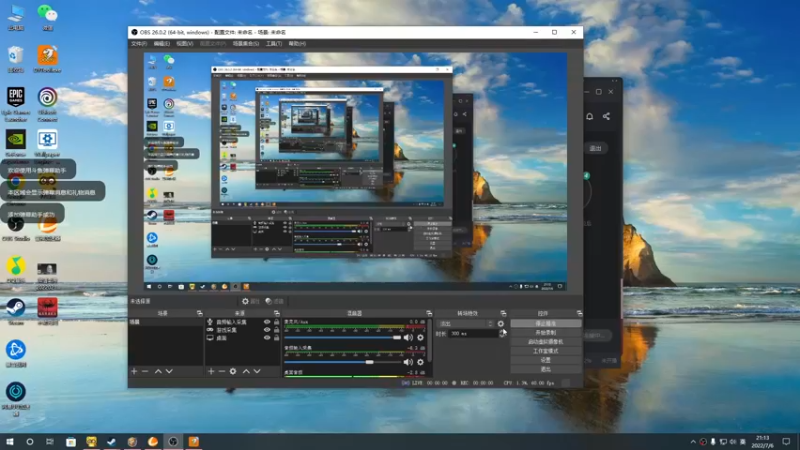Pop out the Audio Mixer dock panel
This screenshot has height=450, width=800.
click(x=429, y=313)
